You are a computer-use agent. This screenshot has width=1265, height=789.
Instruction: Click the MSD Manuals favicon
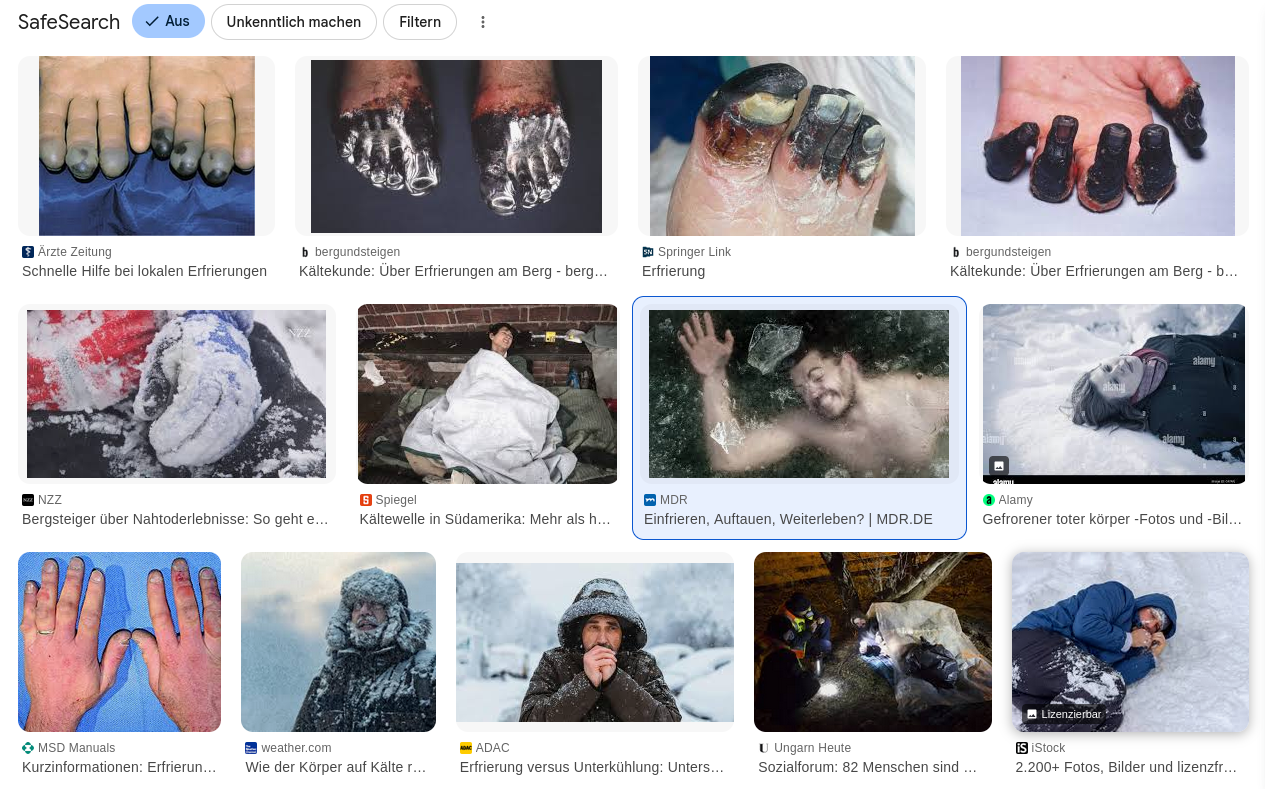(28, 748)
